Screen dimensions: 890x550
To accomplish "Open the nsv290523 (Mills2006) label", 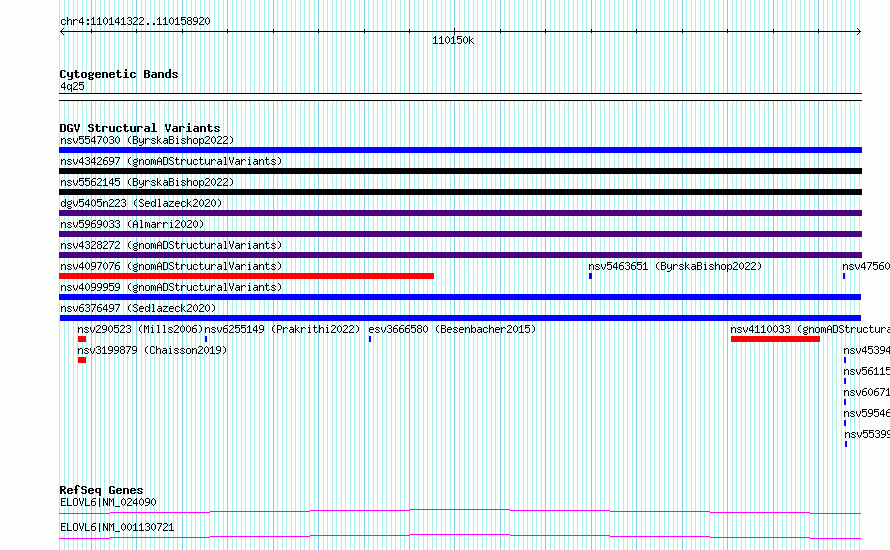I will (x=140, y=329).
